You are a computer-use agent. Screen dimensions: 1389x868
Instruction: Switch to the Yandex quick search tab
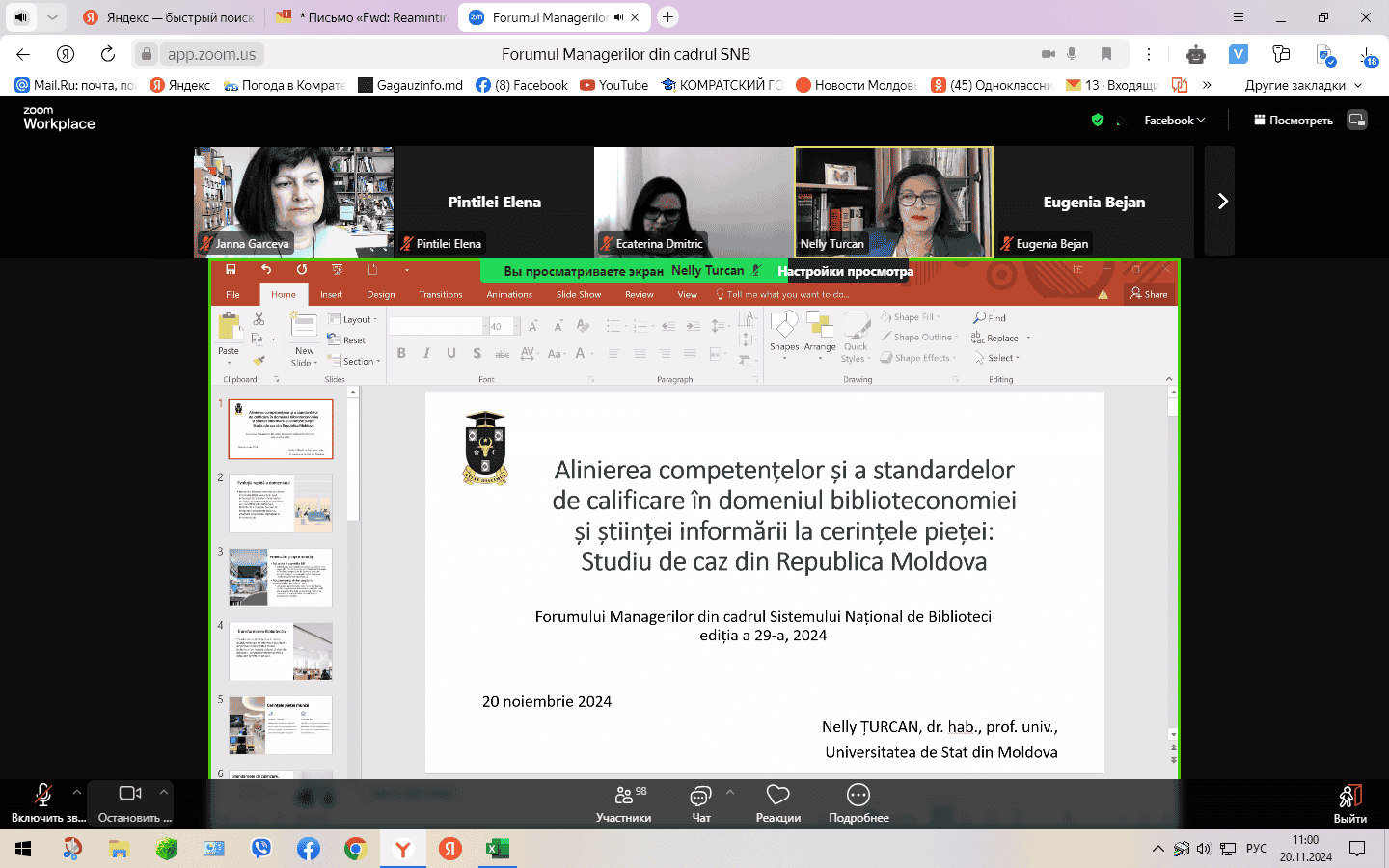pyautogui.click(x=169, y=17)
